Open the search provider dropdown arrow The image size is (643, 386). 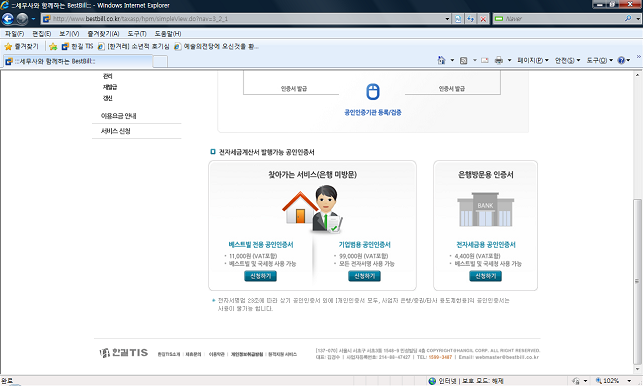[x=638, y=19]
